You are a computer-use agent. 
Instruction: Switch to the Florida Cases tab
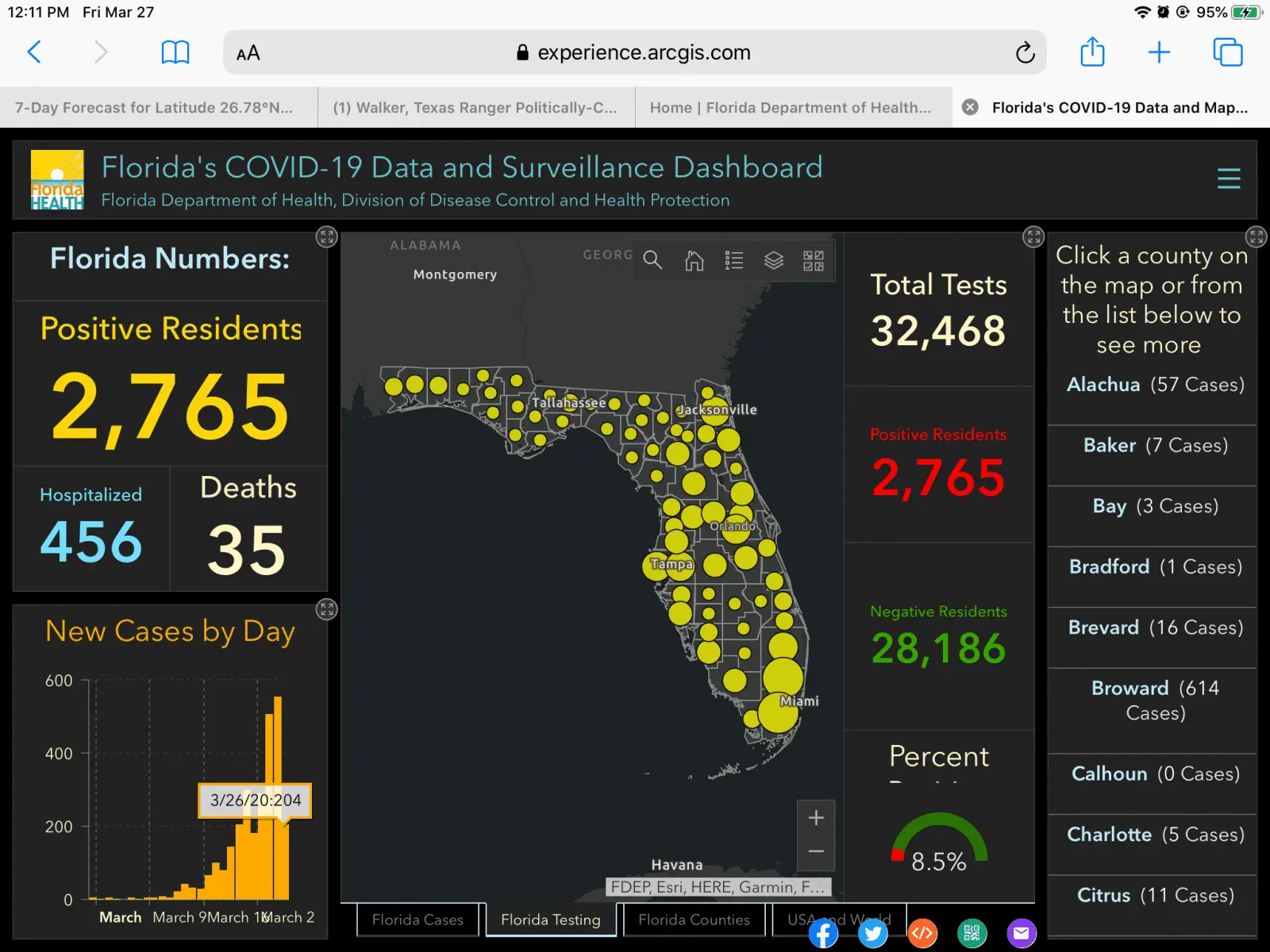[418, 919]
